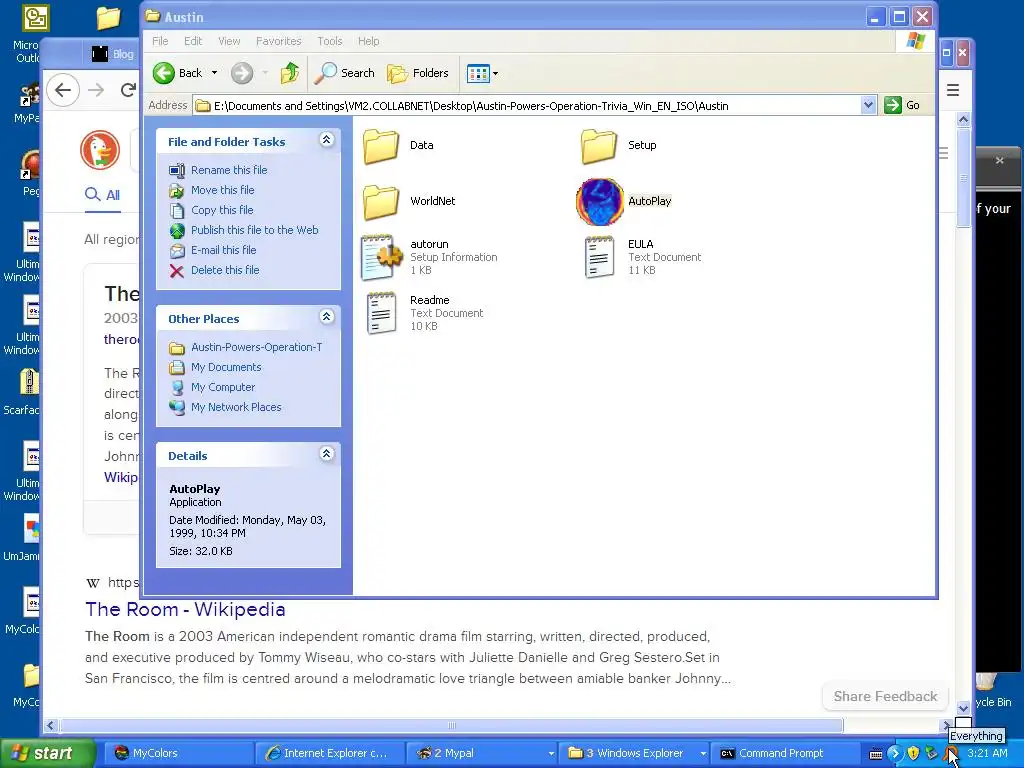The image size is (1024, 768).
Task: Click the Share Feedback button
Action: (x=885, y=697)
